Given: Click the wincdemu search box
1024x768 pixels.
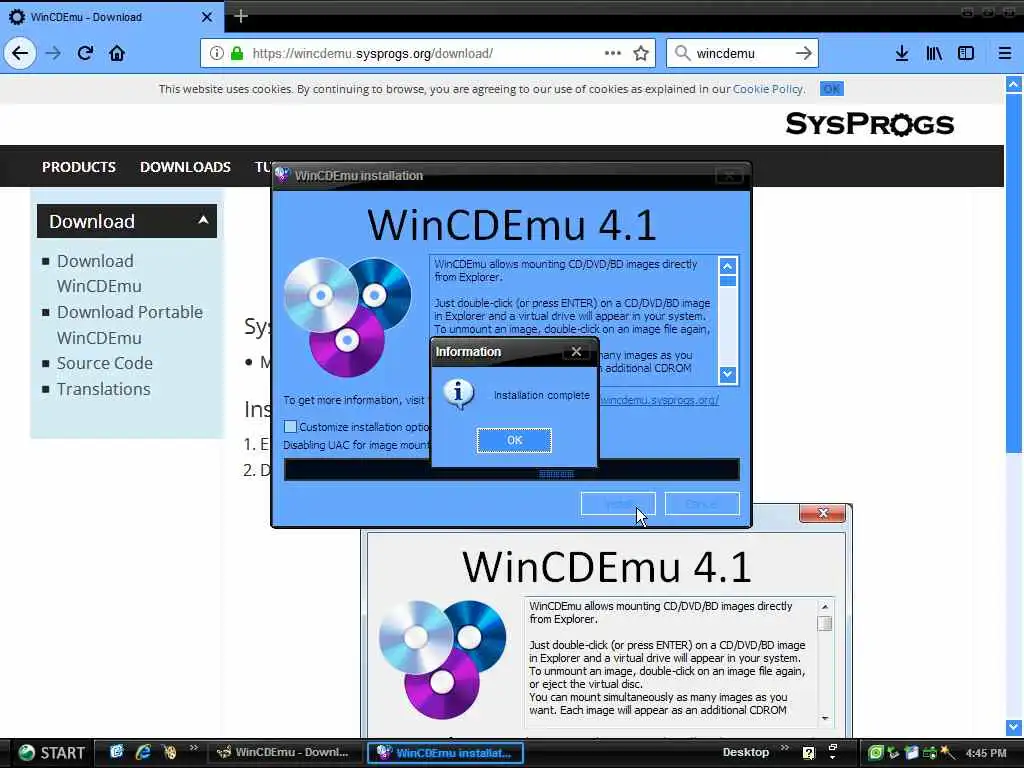Looking at the screenshot, I should pos(741,53).
